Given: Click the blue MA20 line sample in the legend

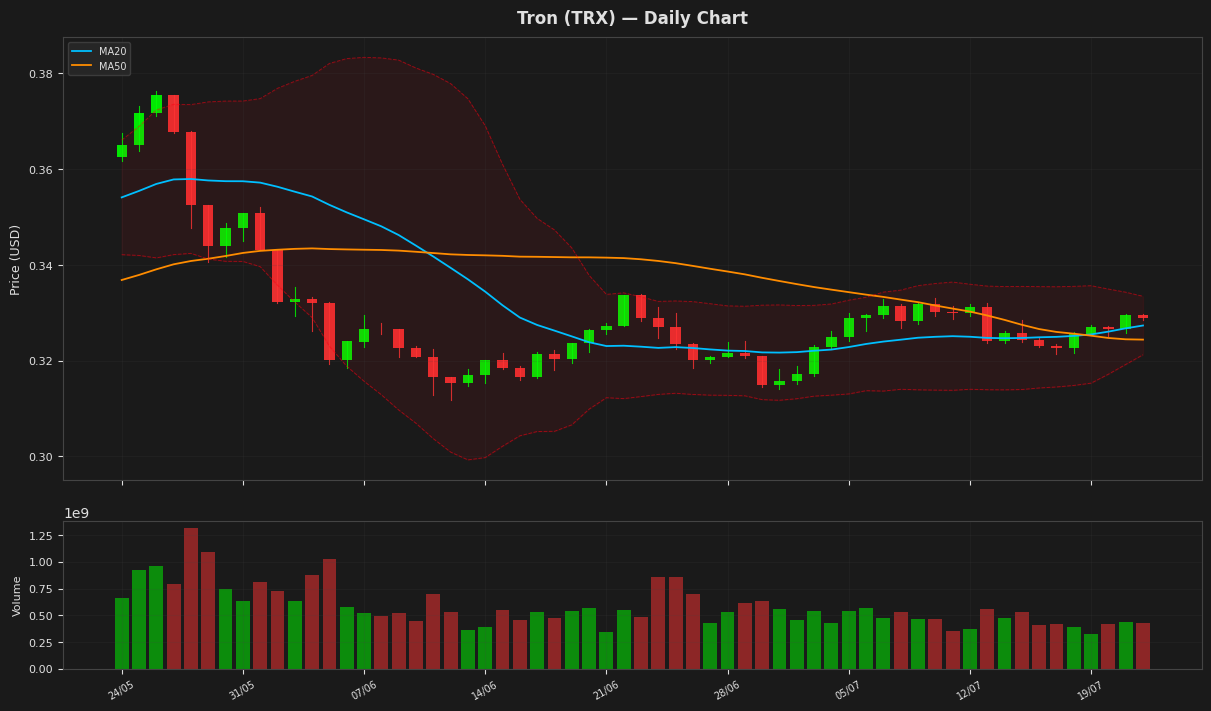Looking at the screenshot, I should tap(82, 51).
